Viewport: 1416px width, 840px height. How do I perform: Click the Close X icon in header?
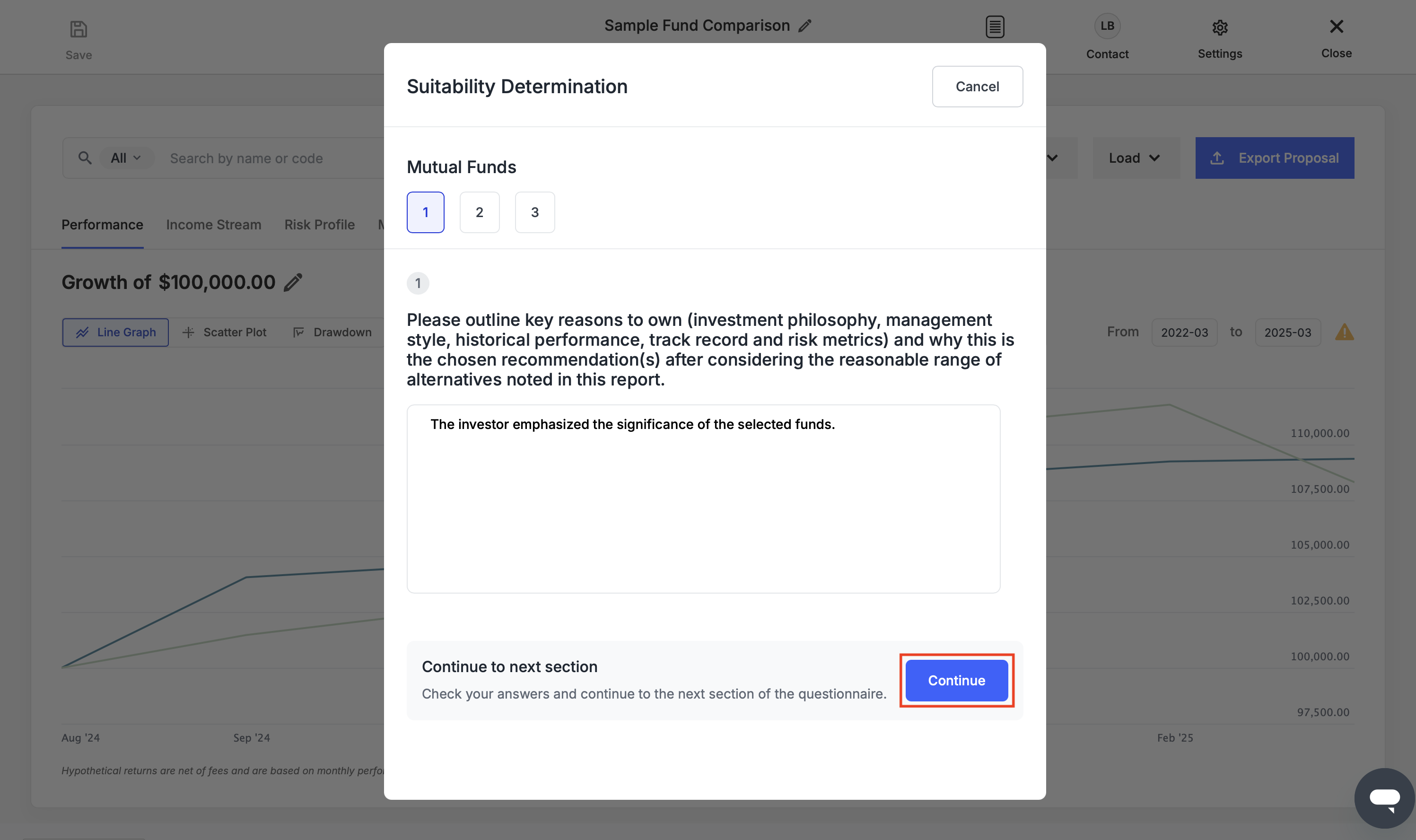tap(1336, 26)
